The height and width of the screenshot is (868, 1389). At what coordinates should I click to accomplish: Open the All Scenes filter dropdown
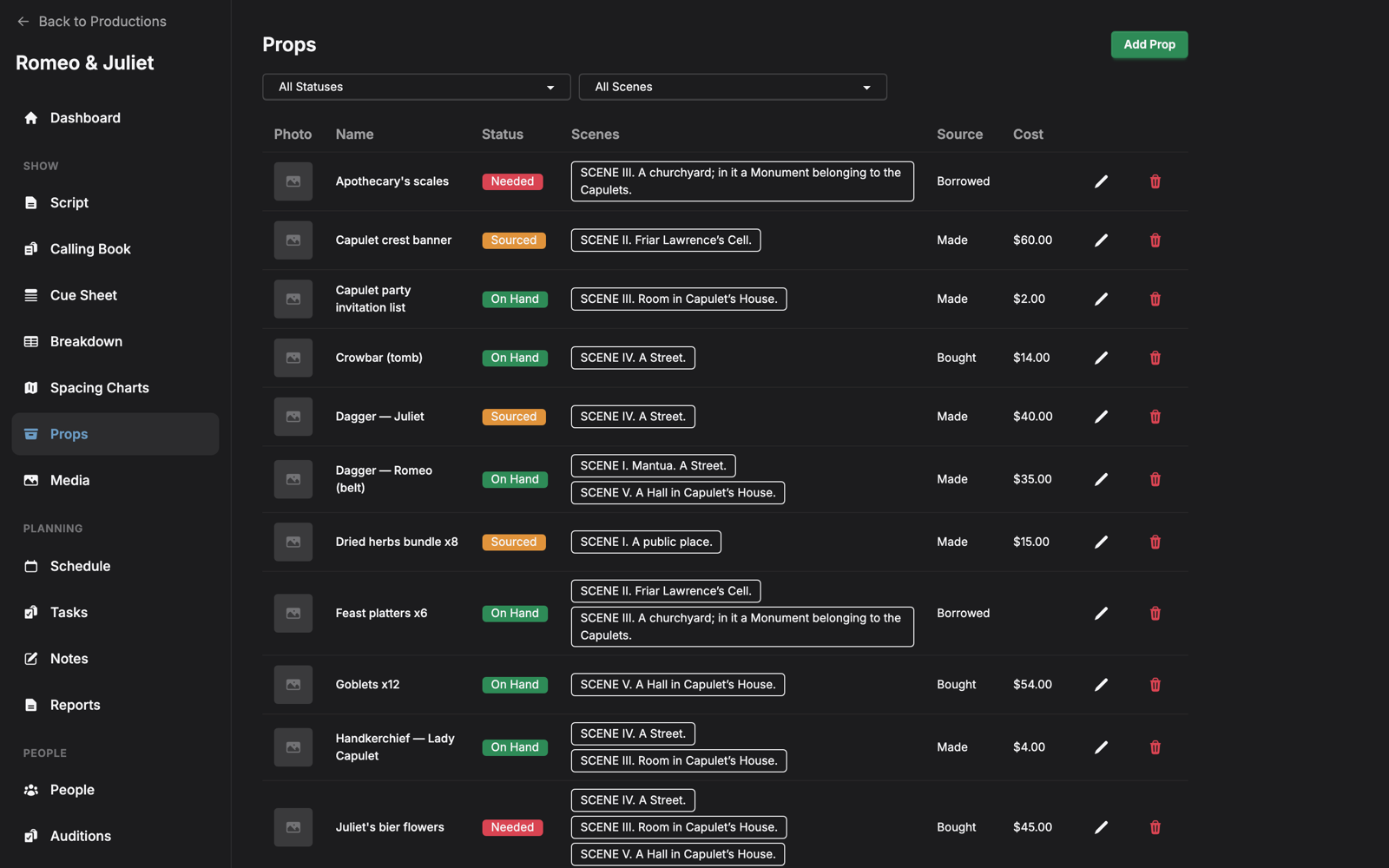pos(733,87)
